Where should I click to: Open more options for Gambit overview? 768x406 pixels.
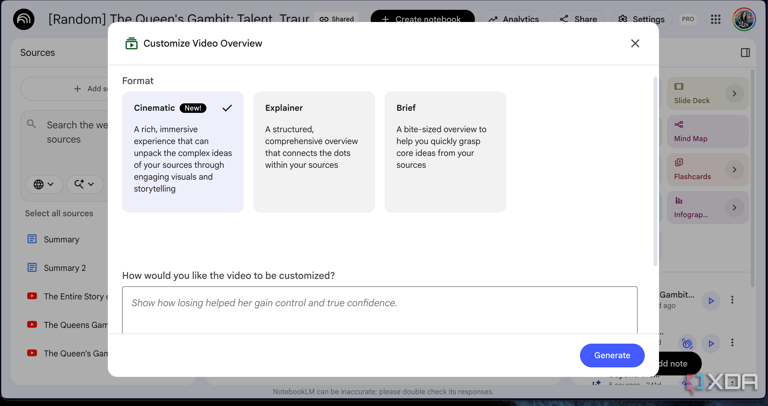click(732, 300)
